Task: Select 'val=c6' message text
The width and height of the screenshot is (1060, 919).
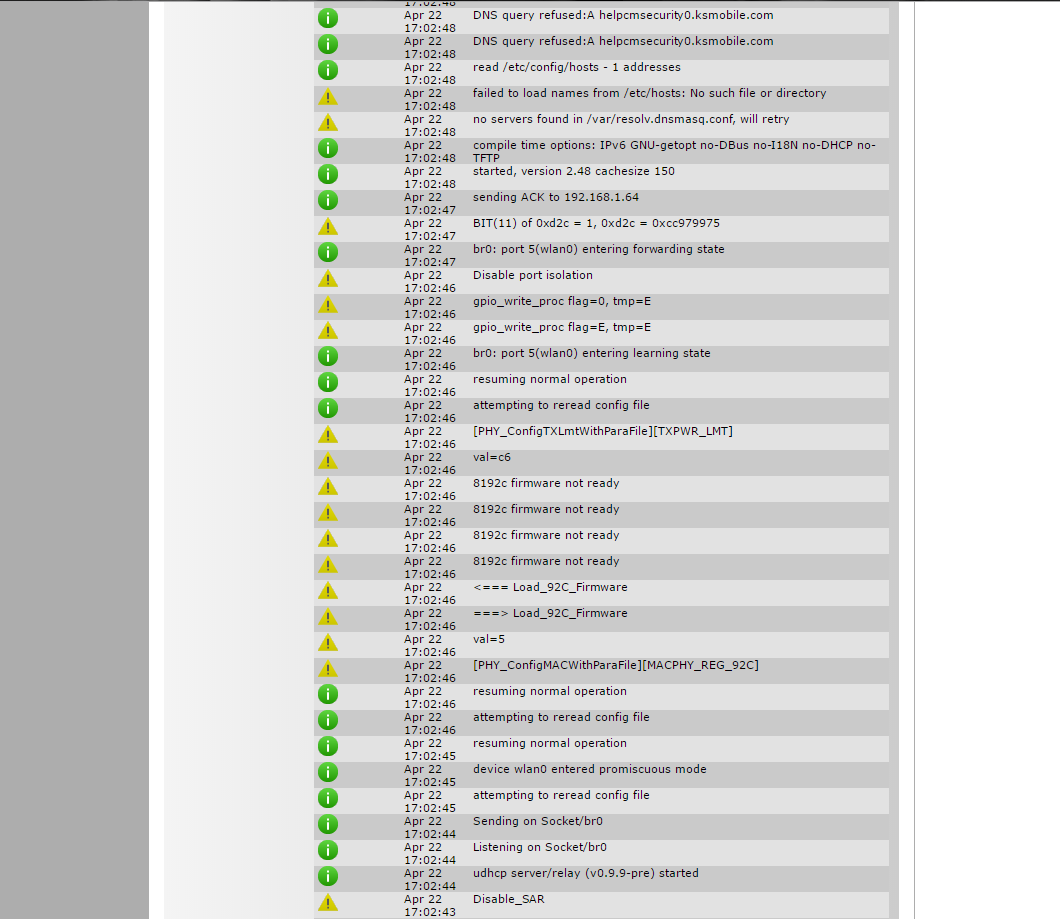Action: [x=491, y=457]
